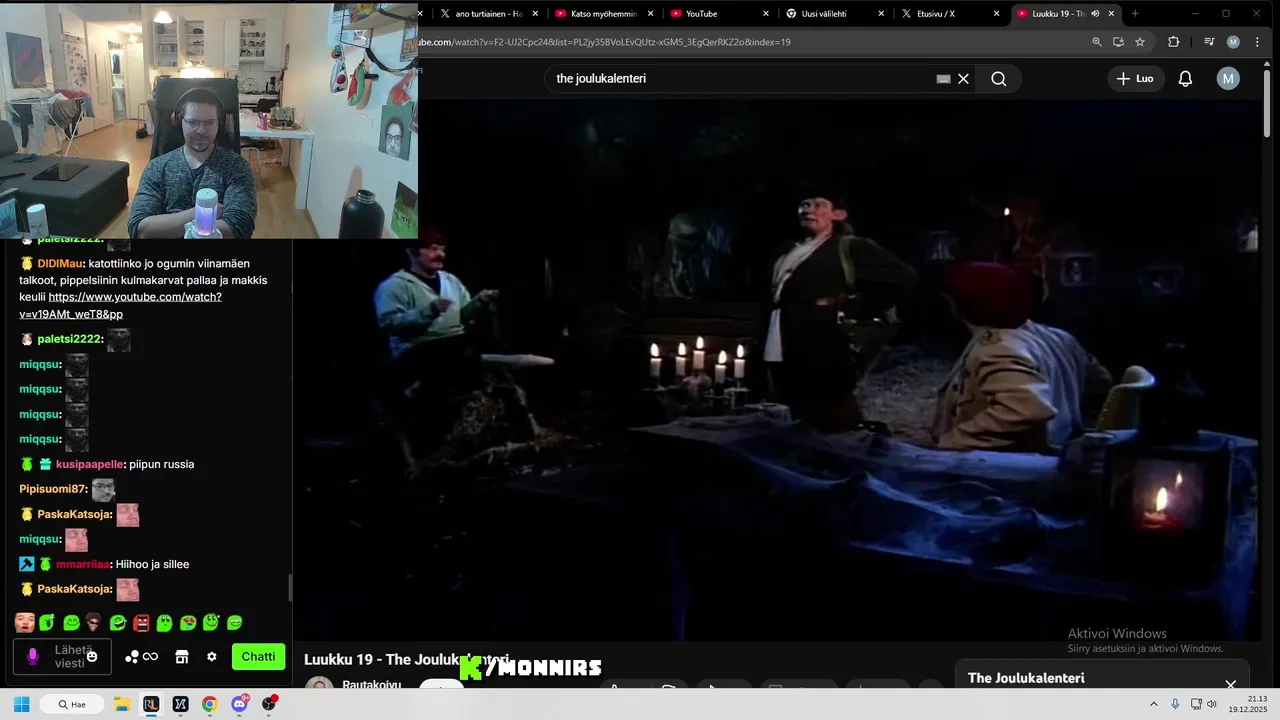Click the "piipun russia" chat message
This screenshot has height=720, width=1280.
click(161, 464)
